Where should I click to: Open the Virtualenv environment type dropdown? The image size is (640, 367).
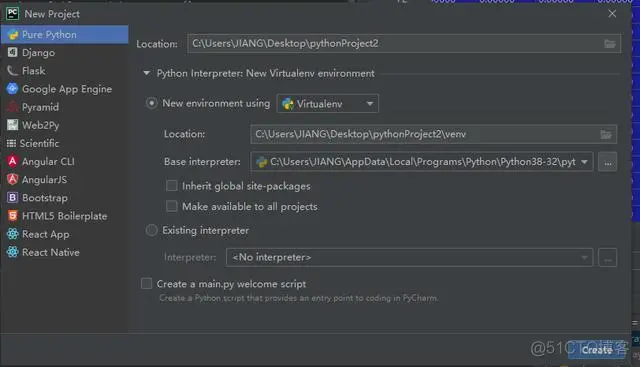(x=328, y=104)
